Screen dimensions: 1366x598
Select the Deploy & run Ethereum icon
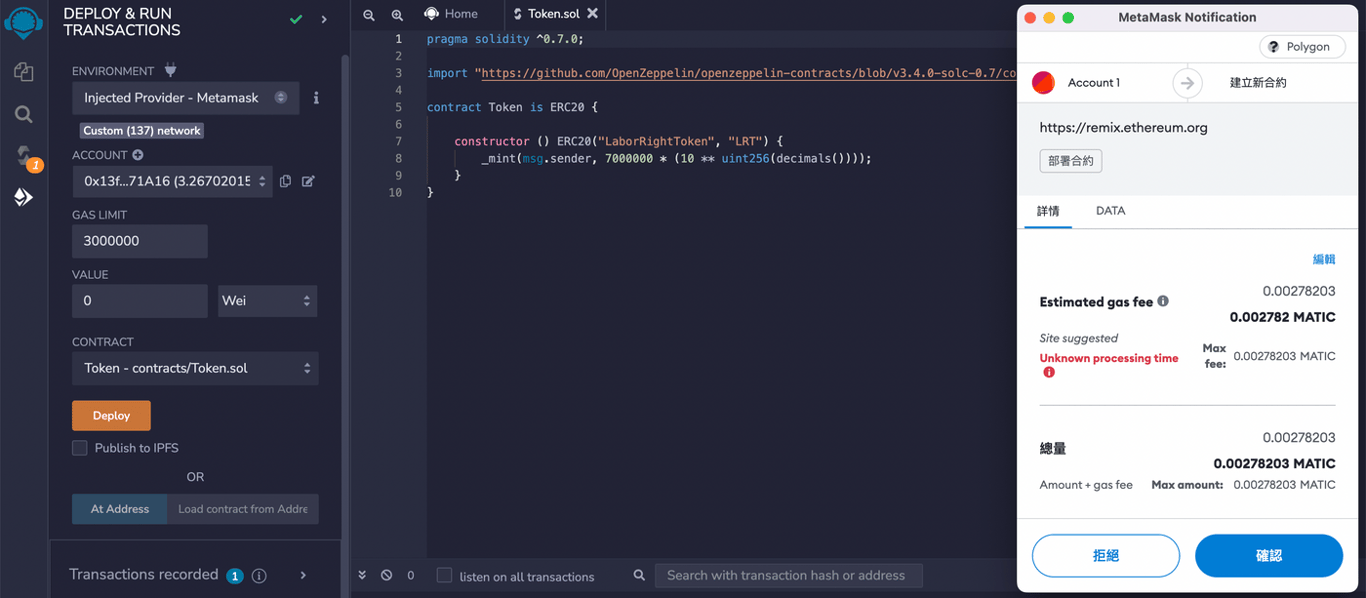click(23, 198)
